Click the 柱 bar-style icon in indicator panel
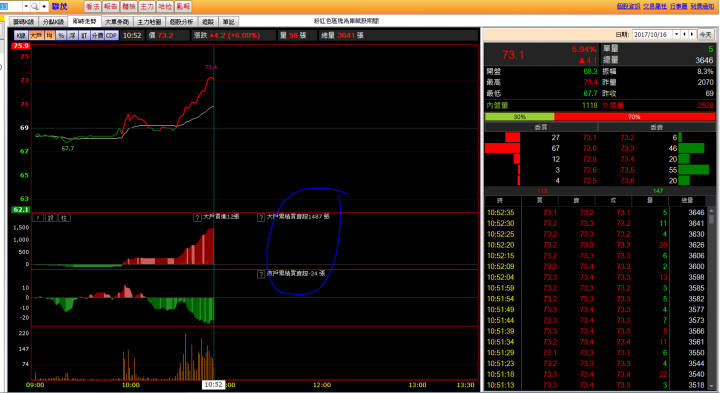 tap(64, 218)
